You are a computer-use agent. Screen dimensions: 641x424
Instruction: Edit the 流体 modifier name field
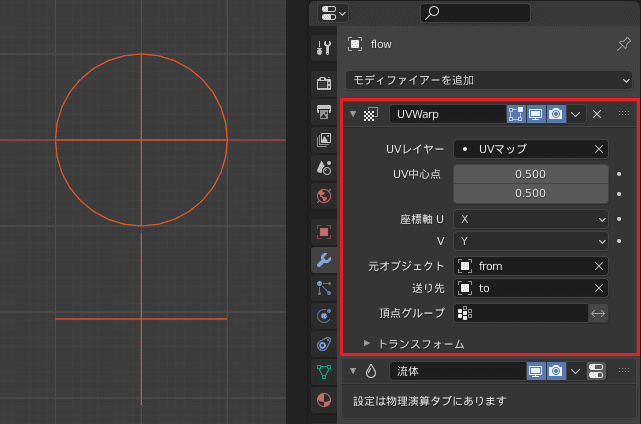coord(458,371)
